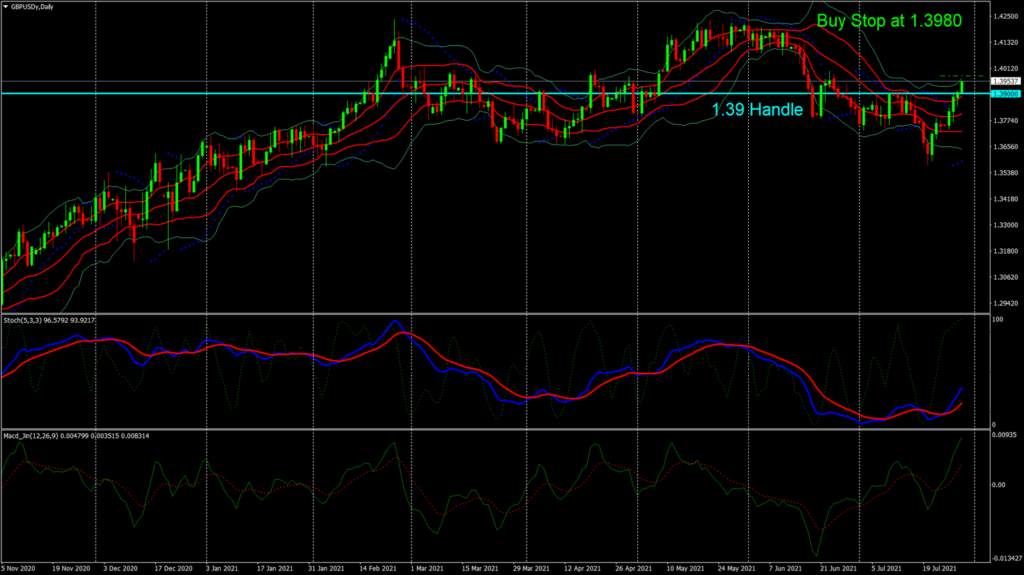Image resolution: width=1024 pixels, height=575 pixels.
Task: Click the 1.42500 price scale value
Action: [1006, 16]
